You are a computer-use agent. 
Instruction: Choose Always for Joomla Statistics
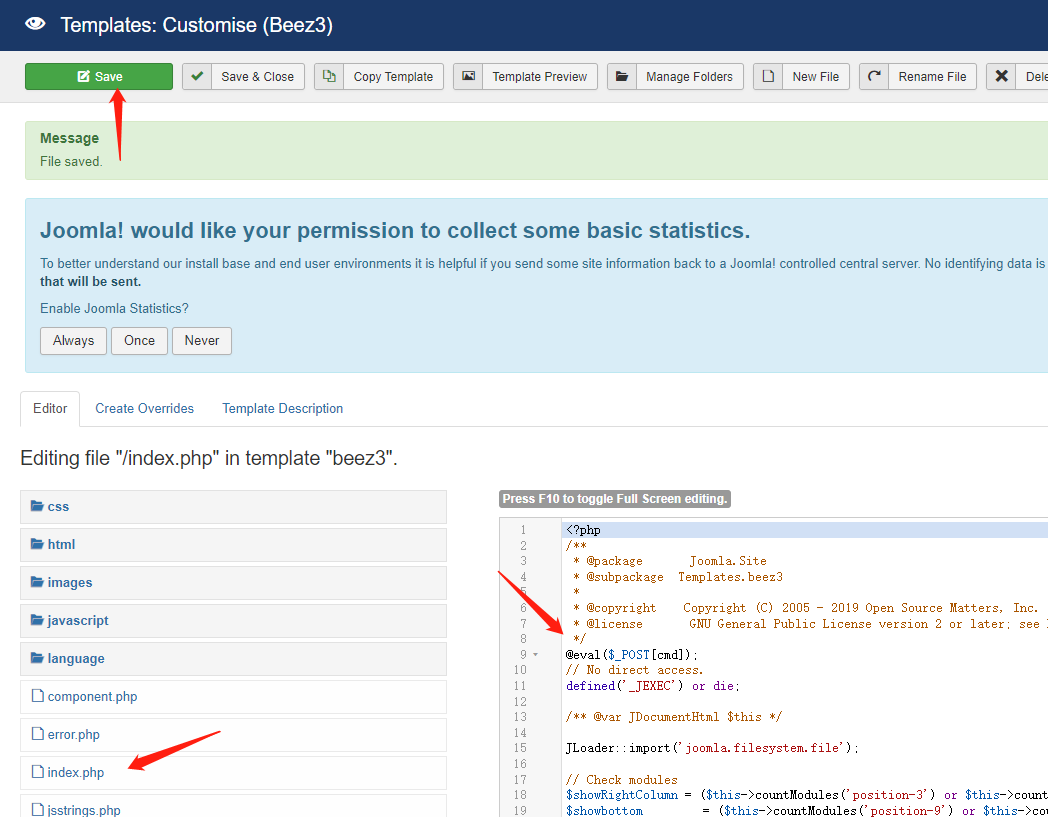[x=74, y=341]
